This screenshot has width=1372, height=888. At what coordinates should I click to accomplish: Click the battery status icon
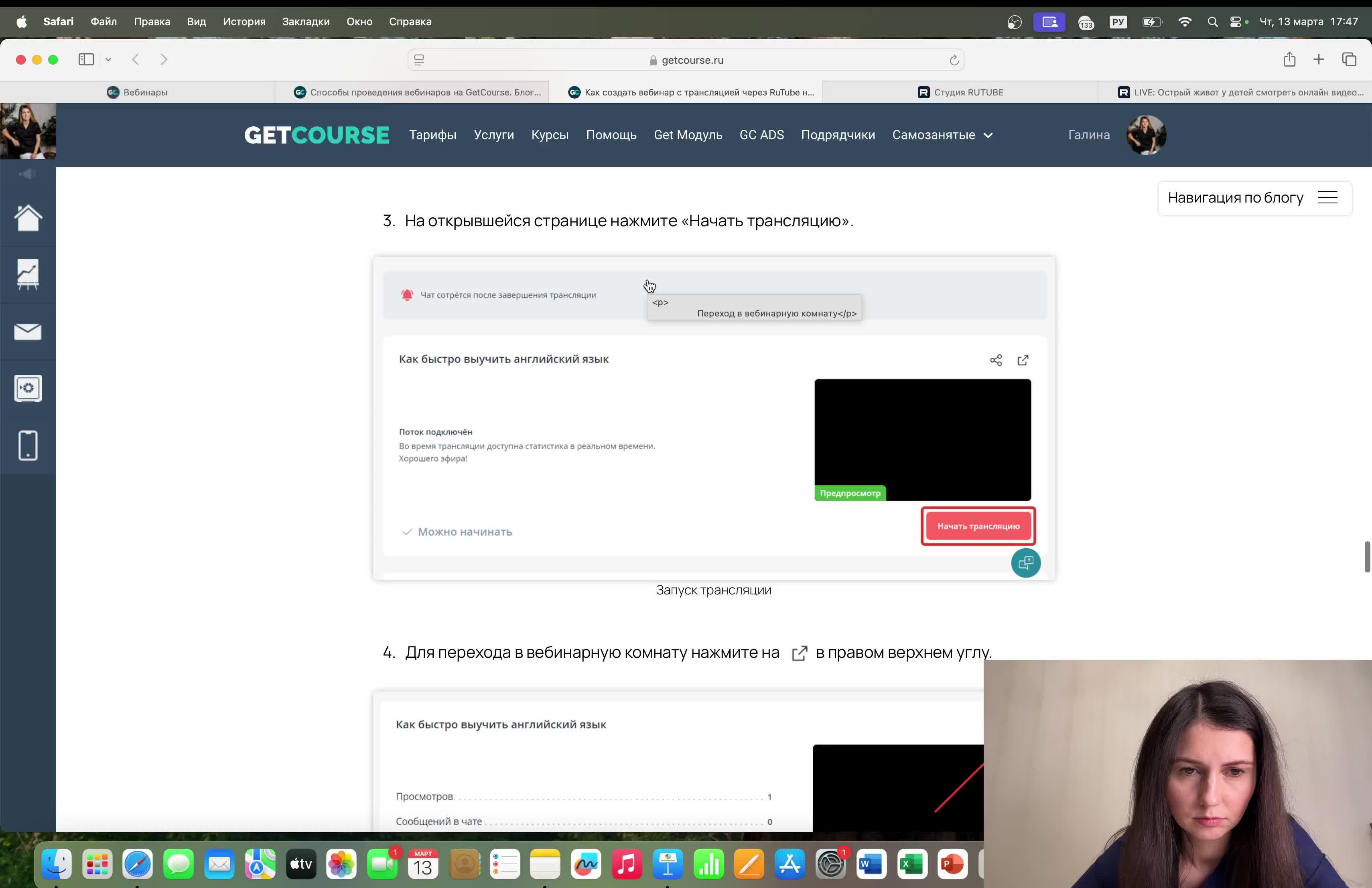tap(1152, 22)
